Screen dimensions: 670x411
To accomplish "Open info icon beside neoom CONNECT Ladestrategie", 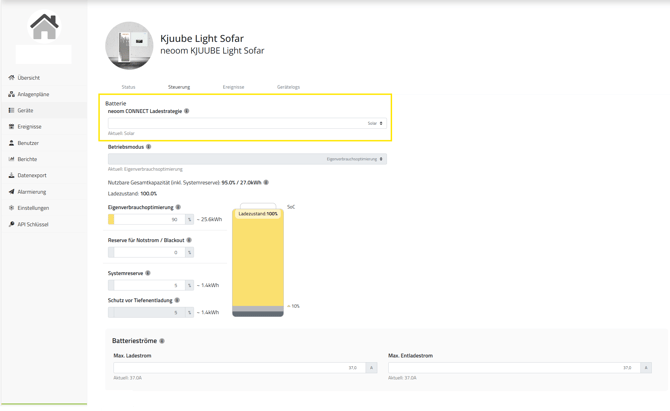I will pyautogui.click(x=187, y=111).
